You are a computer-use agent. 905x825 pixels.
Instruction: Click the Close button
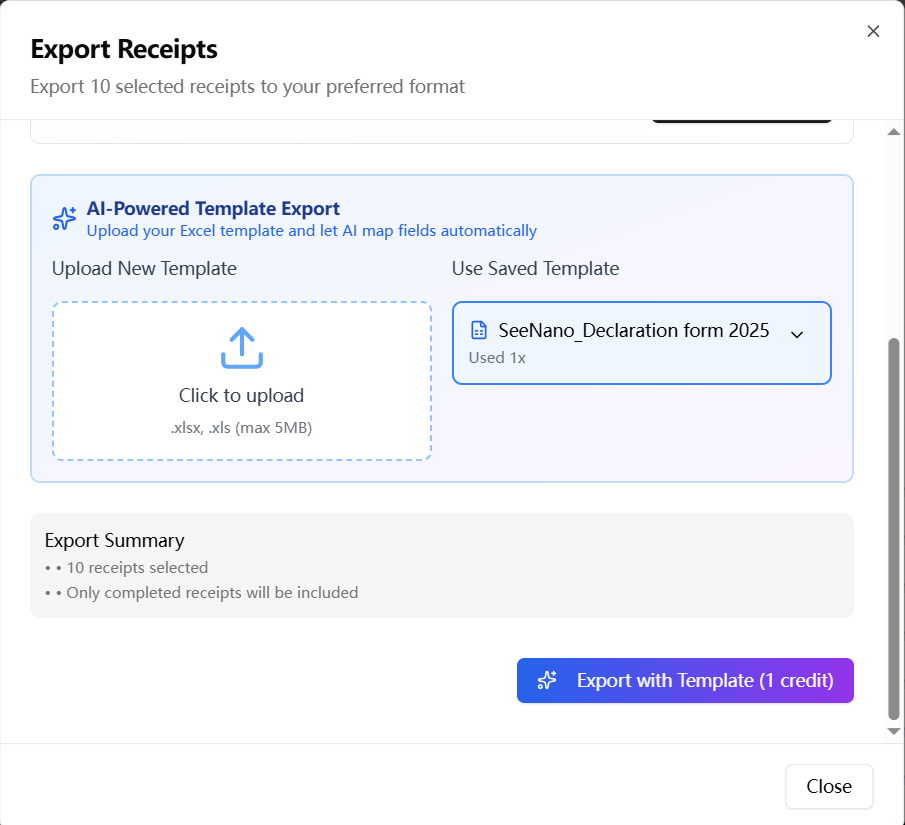828,786
